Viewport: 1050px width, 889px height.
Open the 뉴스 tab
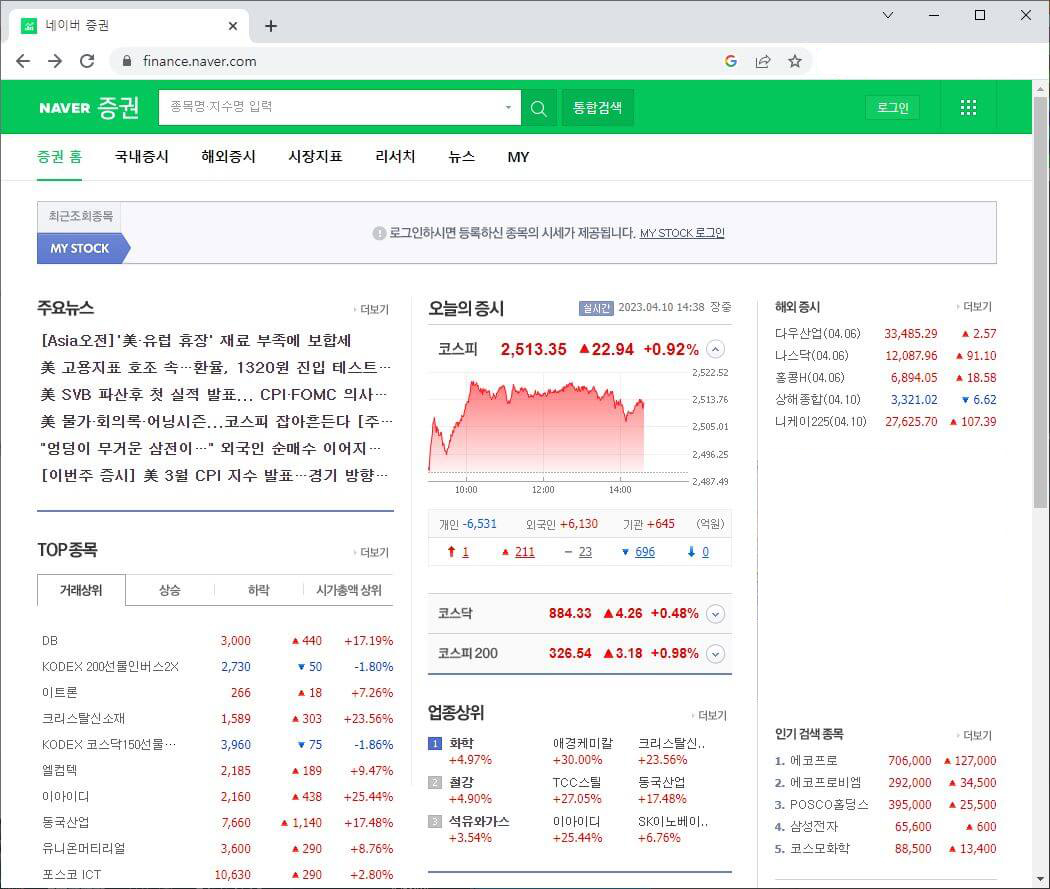coord(461,157)
